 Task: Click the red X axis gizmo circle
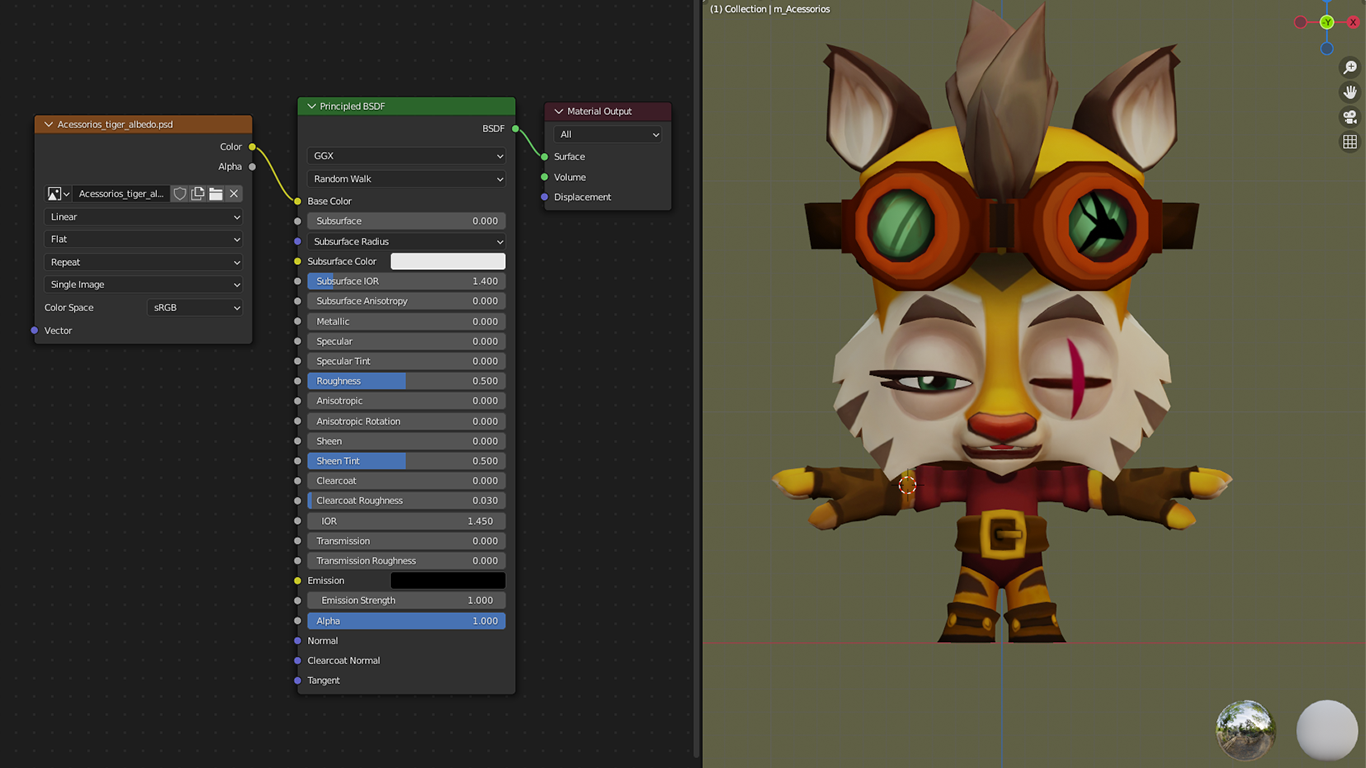click(x=1353, y=22)
